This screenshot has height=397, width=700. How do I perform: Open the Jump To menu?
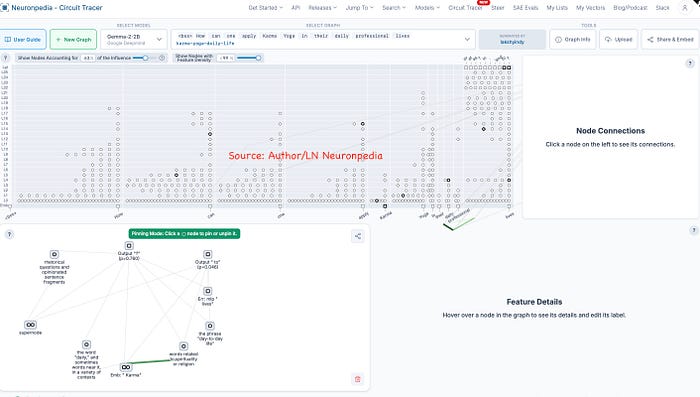click(359, 8)
